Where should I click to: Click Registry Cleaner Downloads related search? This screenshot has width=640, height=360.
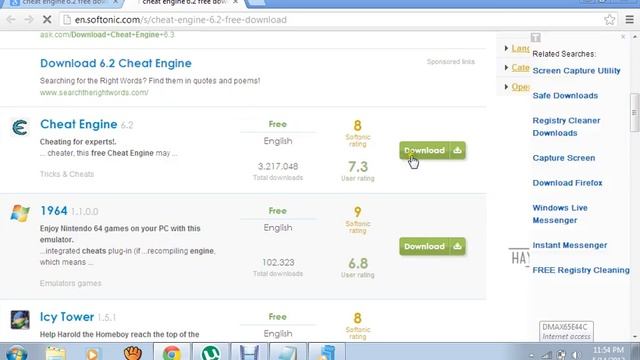click(x=566, y=127)
